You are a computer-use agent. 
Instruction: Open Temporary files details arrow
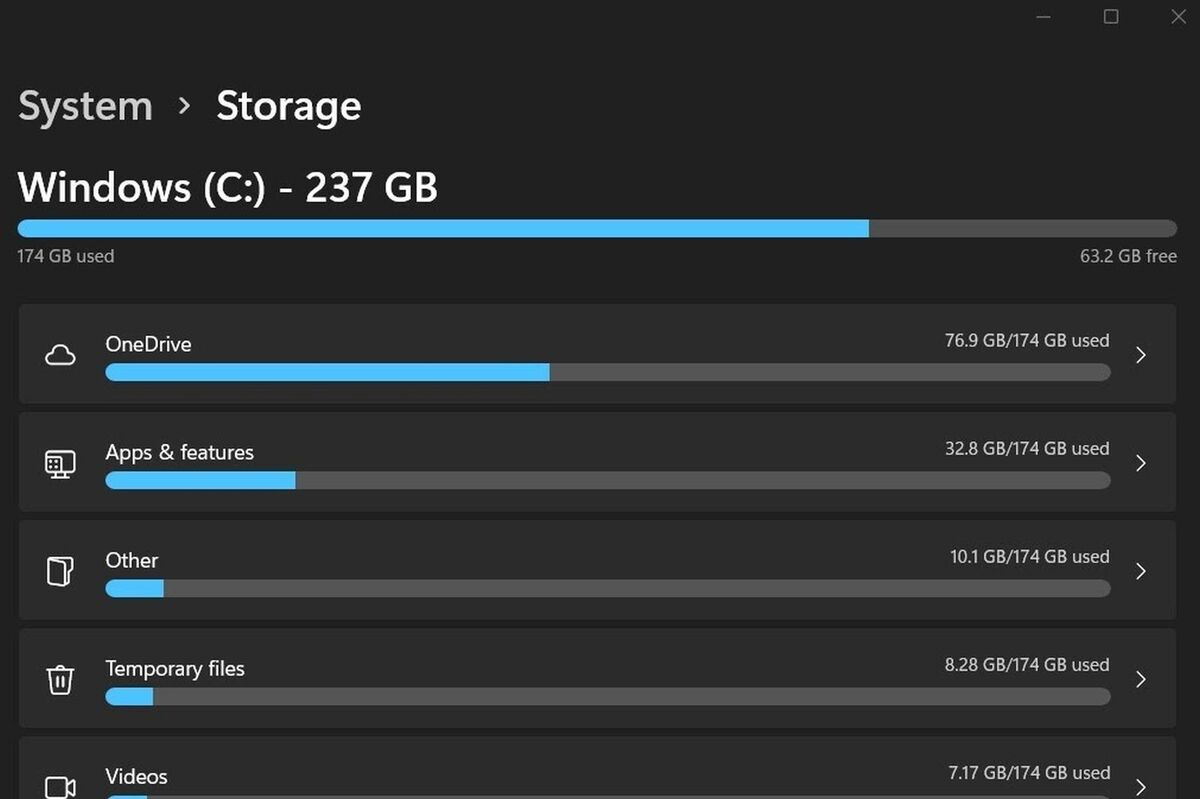point(1141,679)
